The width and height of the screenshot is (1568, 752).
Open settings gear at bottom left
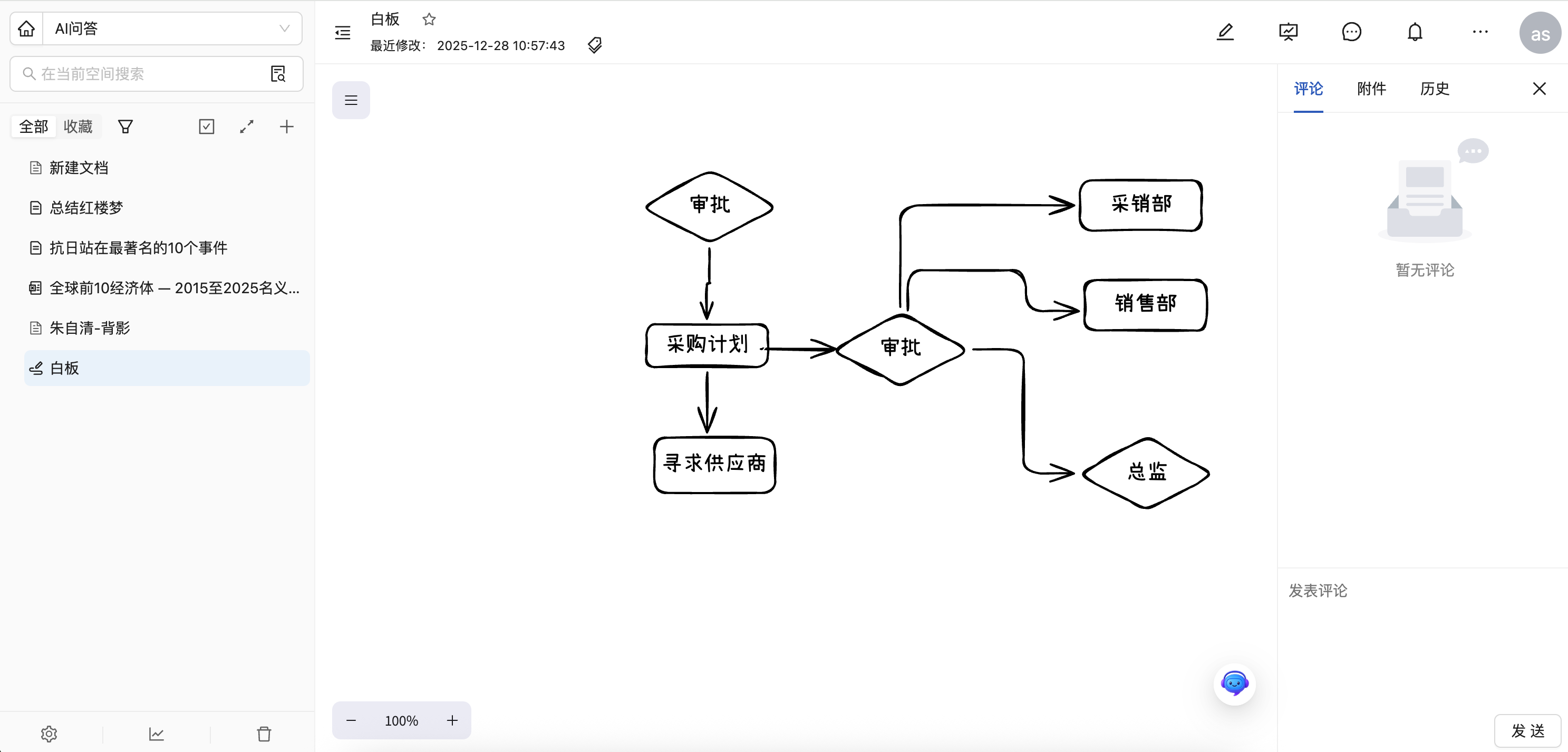tap(49, 734)
